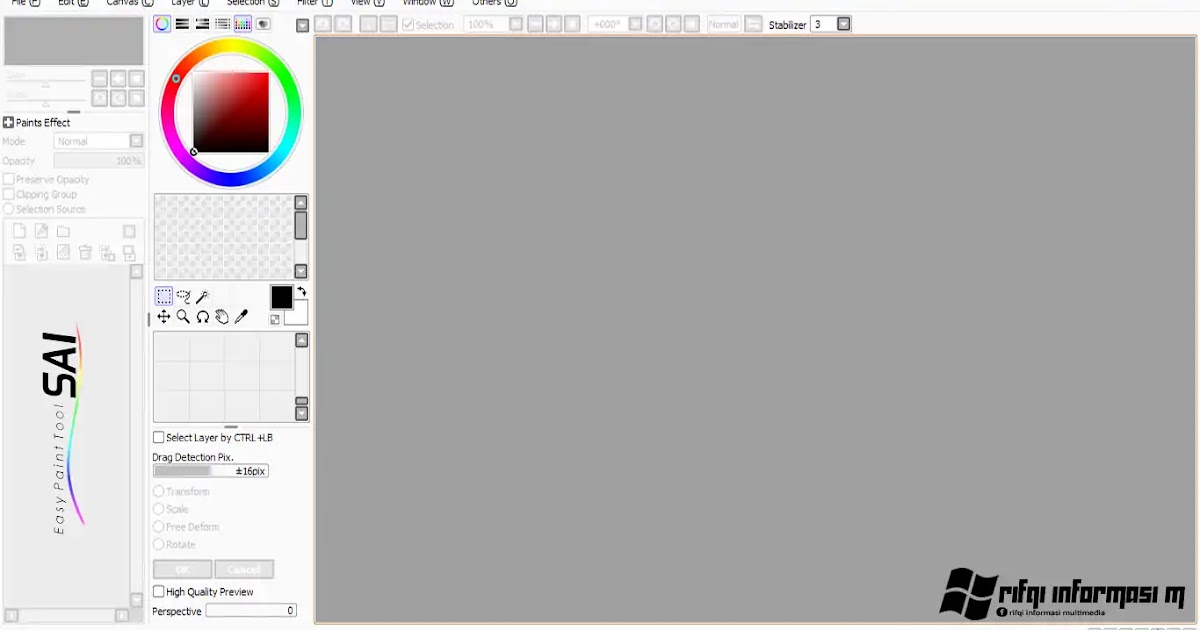
Task: Click the layer Opacity 100% slider
Action: 99,161
